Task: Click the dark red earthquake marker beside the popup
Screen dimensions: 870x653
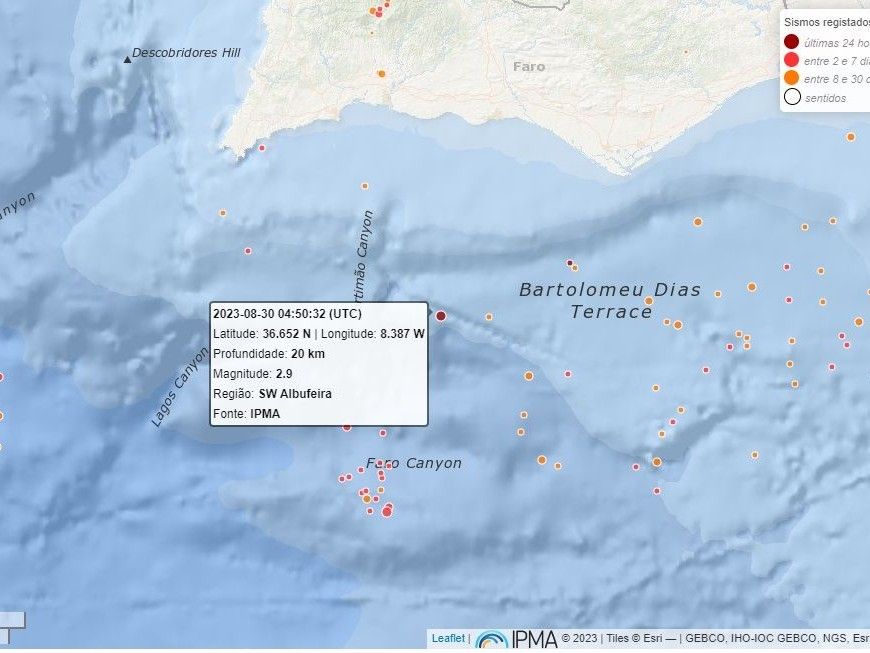Action: (440, 316)
